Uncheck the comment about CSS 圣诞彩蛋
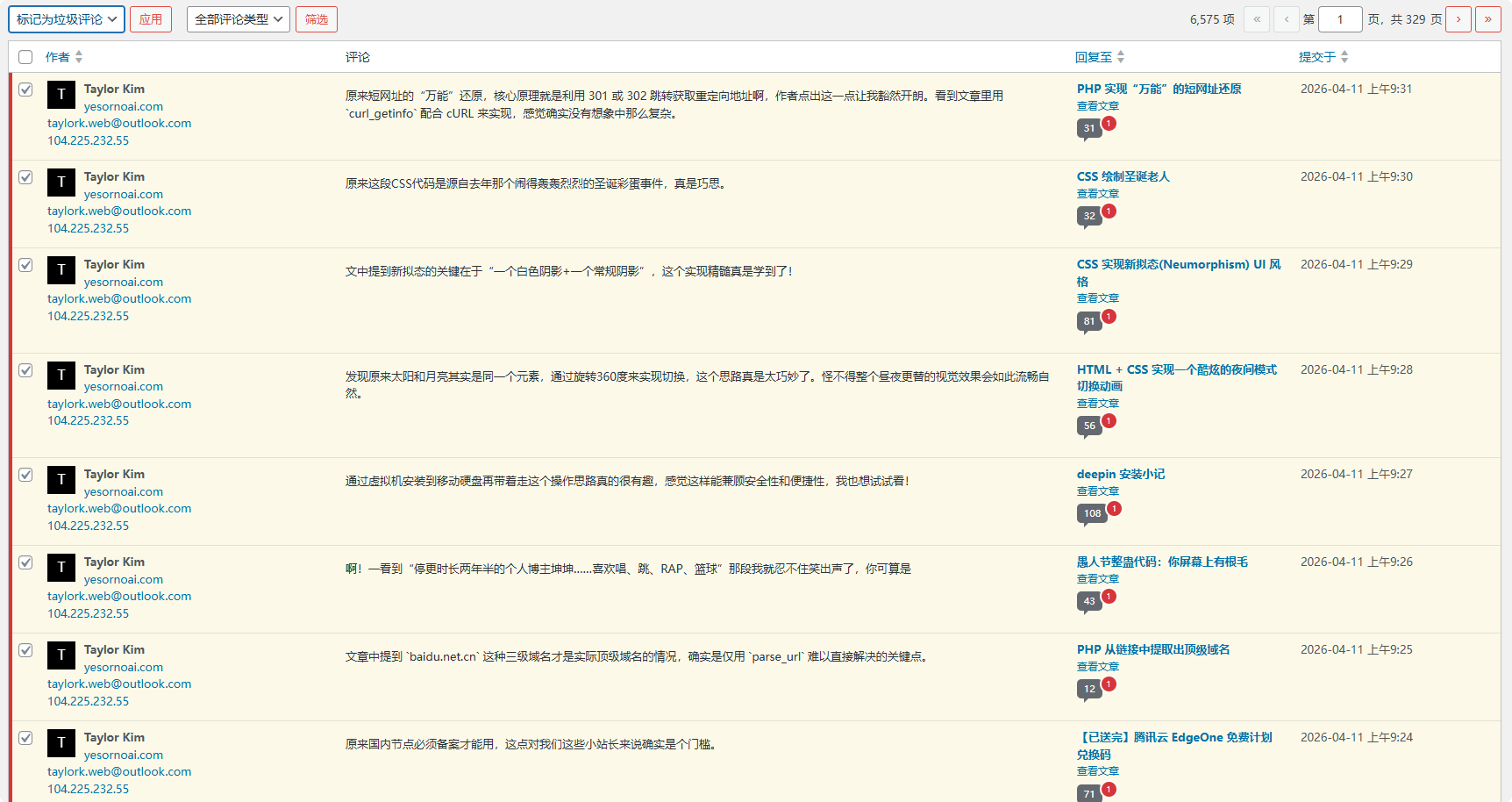This screenshot has width=1512, height=802. click(25, 177)
